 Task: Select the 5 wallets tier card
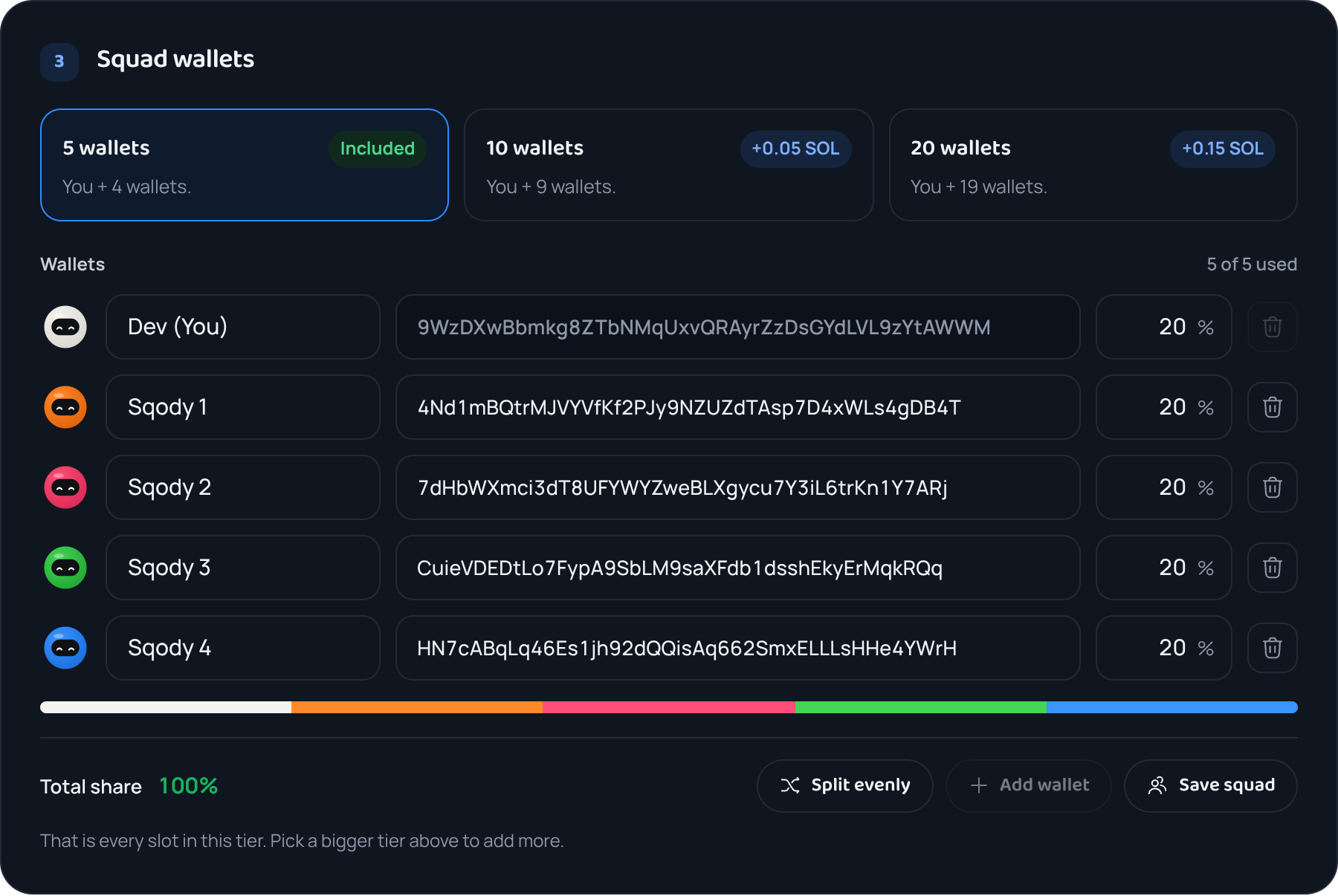(245, 165)
